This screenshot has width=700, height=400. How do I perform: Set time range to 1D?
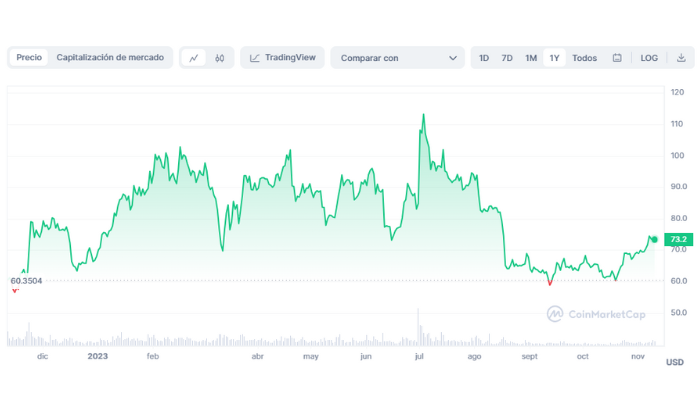[484, 58]
